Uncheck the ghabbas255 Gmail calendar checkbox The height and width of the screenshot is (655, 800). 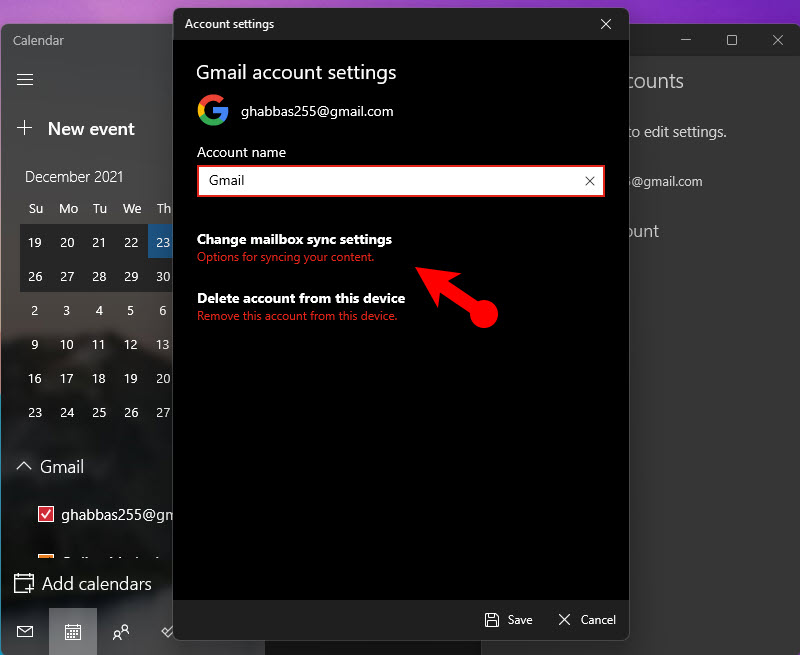46,514
